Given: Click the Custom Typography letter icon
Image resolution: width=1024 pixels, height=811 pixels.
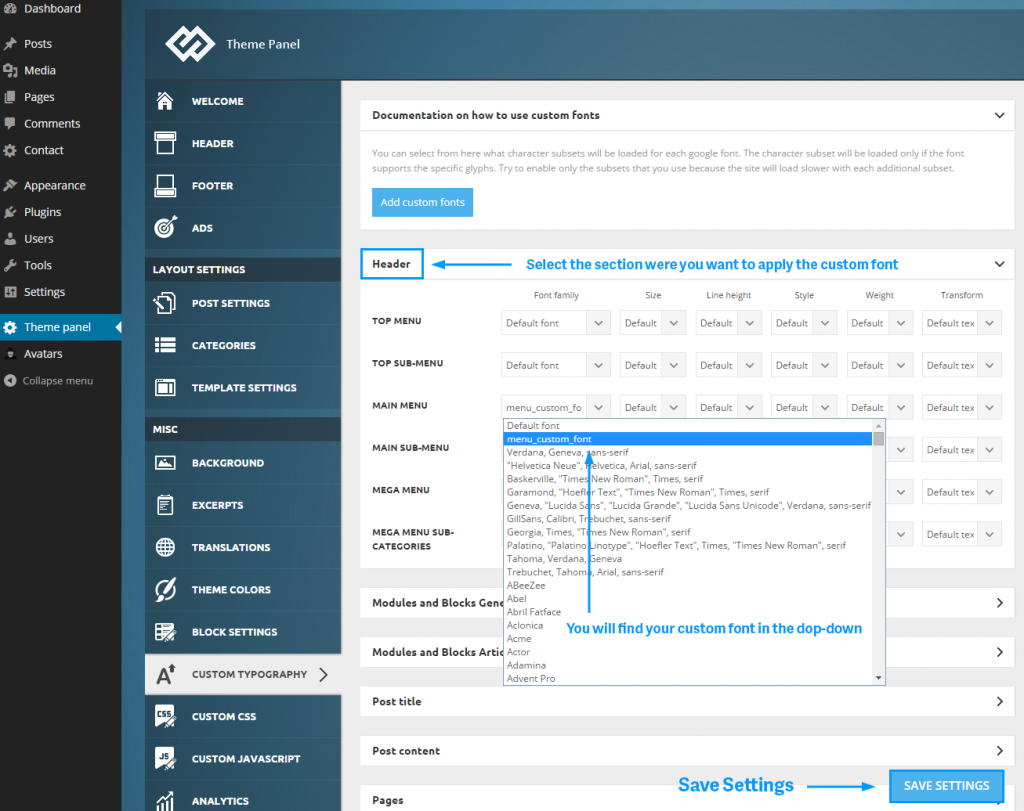Looking at the screenshot, I should [166, 673].
